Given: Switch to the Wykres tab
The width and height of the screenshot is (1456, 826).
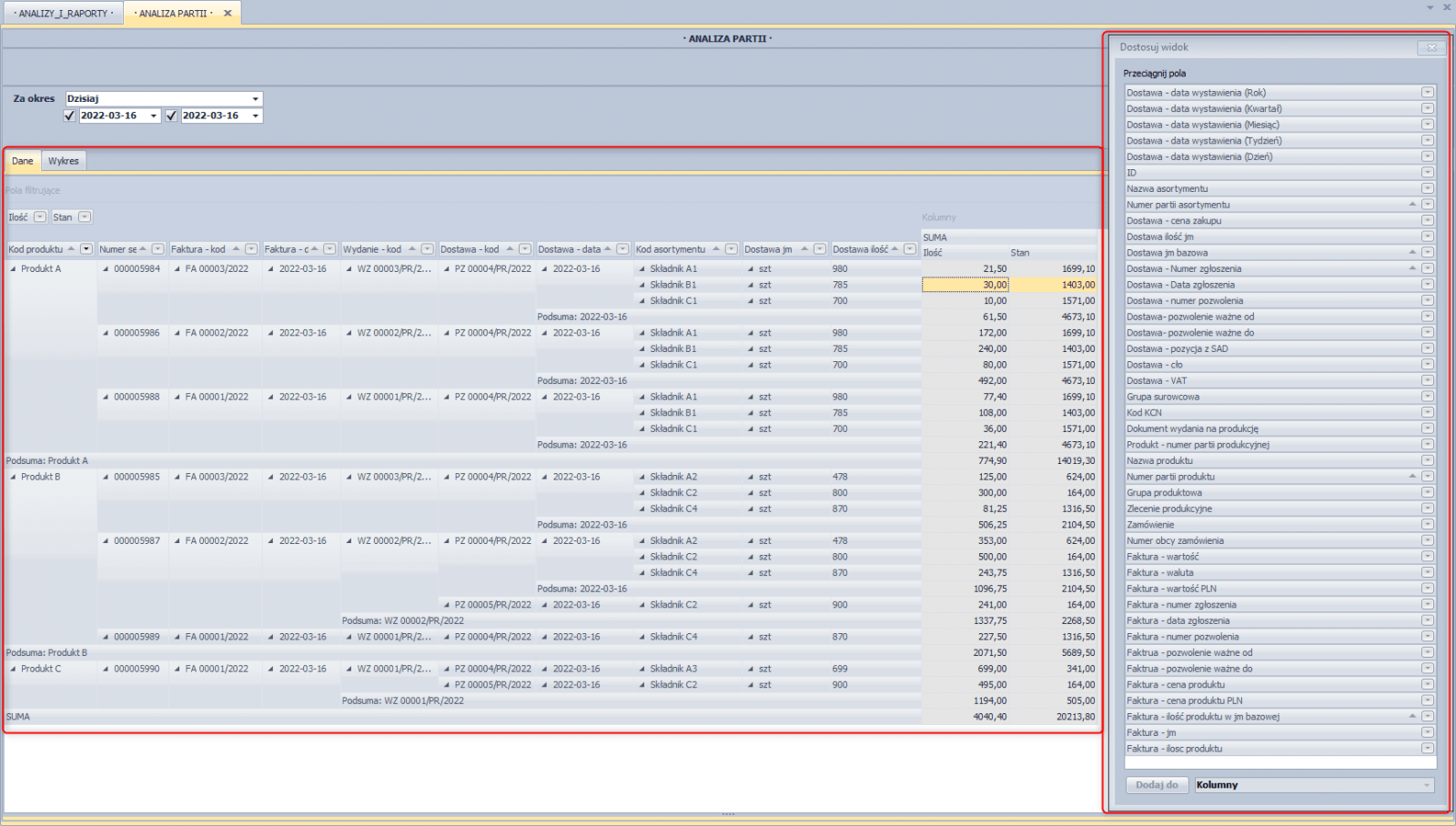Looking at the screenshot, I should [x=64, y=161].
